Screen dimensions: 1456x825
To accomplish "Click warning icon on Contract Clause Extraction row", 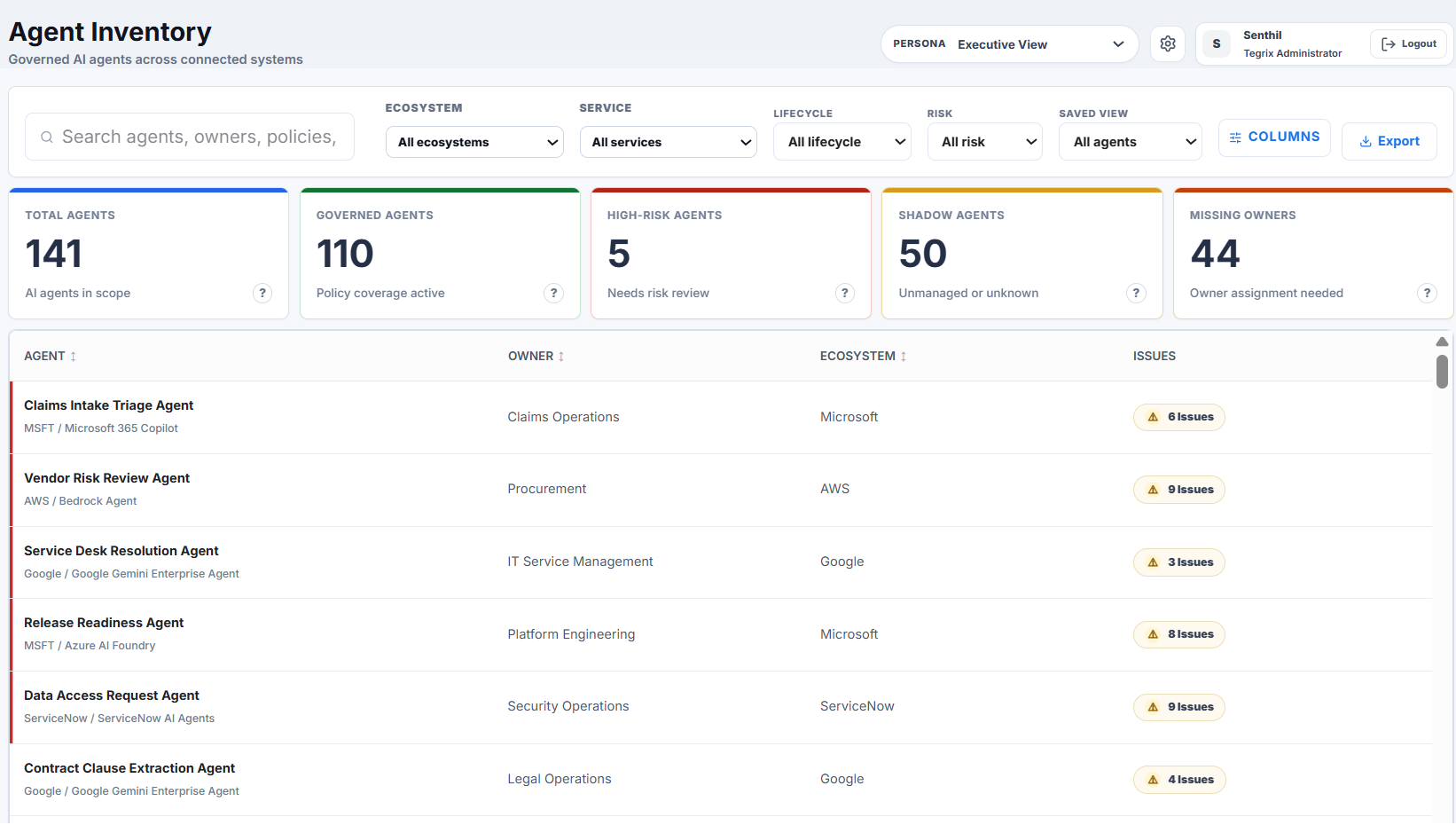I will 1153,780.
